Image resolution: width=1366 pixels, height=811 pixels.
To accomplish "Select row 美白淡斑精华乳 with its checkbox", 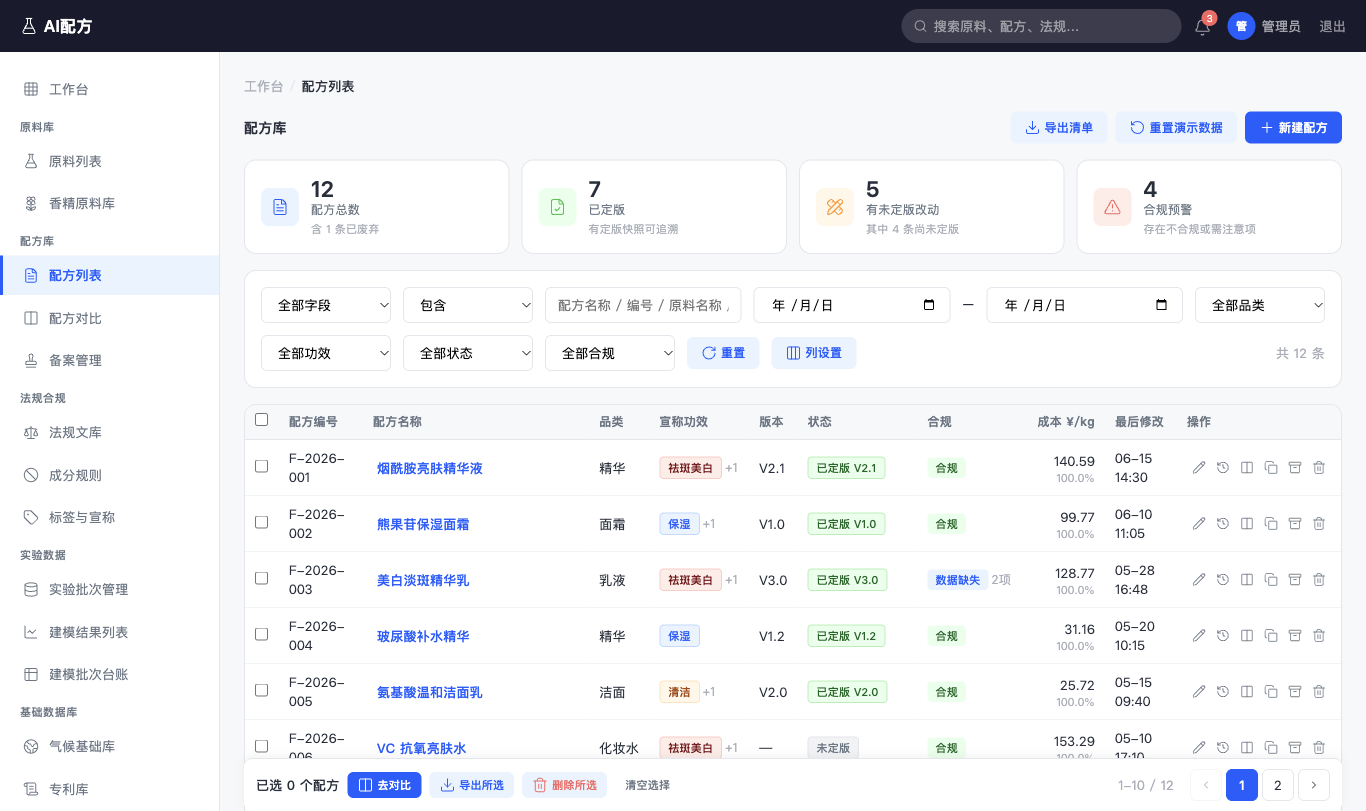I will click(262, 578).
